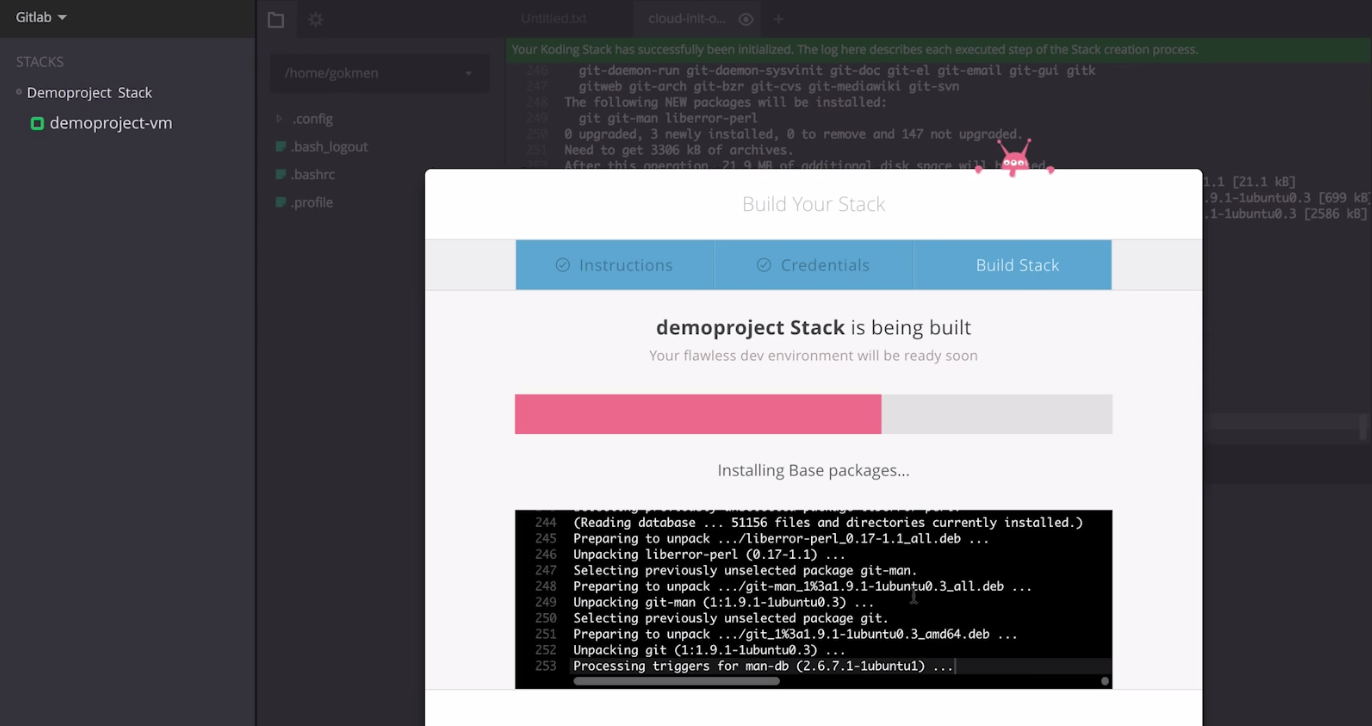The height and width of the screenshot is (726, 1372).
Task: Open the file tree panel via folder icon
Action: [276, 18]
